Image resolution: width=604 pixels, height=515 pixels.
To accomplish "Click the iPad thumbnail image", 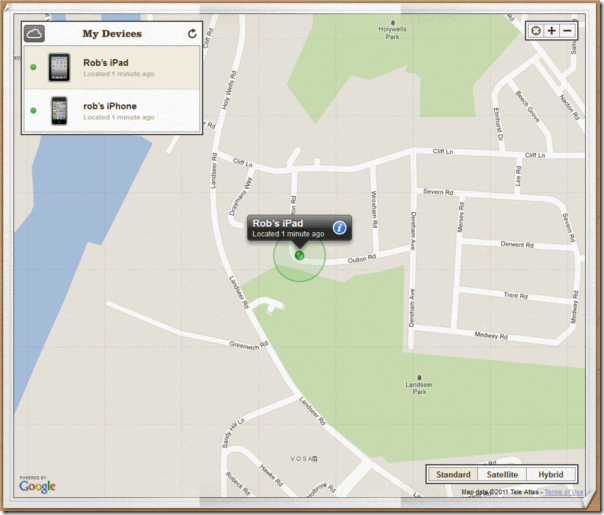I will coord(59,67).
